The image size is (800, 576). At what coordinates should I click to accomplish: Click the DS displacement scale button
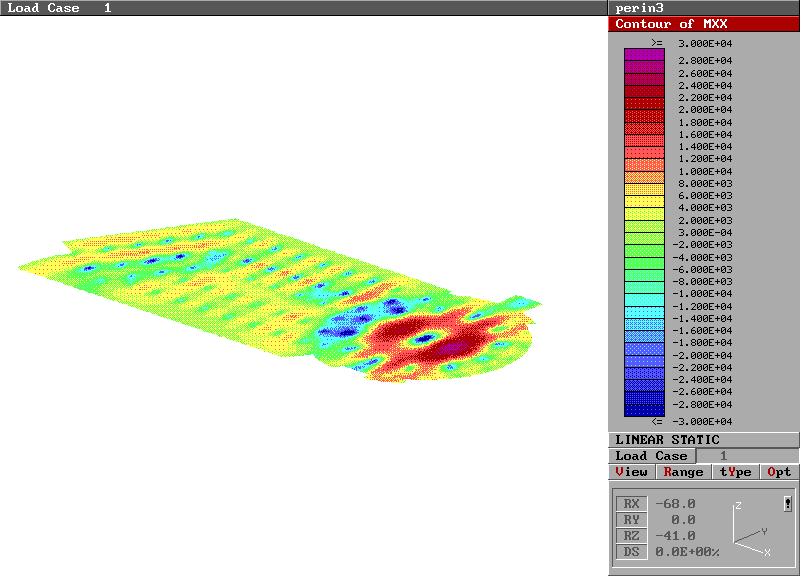point(630,552)
